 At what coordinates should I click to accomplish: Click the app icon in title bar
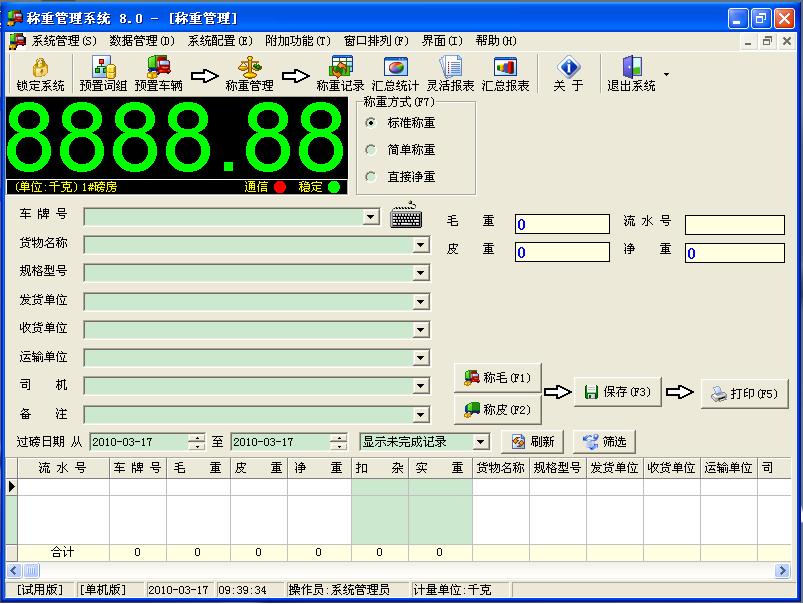pos(14,18)
